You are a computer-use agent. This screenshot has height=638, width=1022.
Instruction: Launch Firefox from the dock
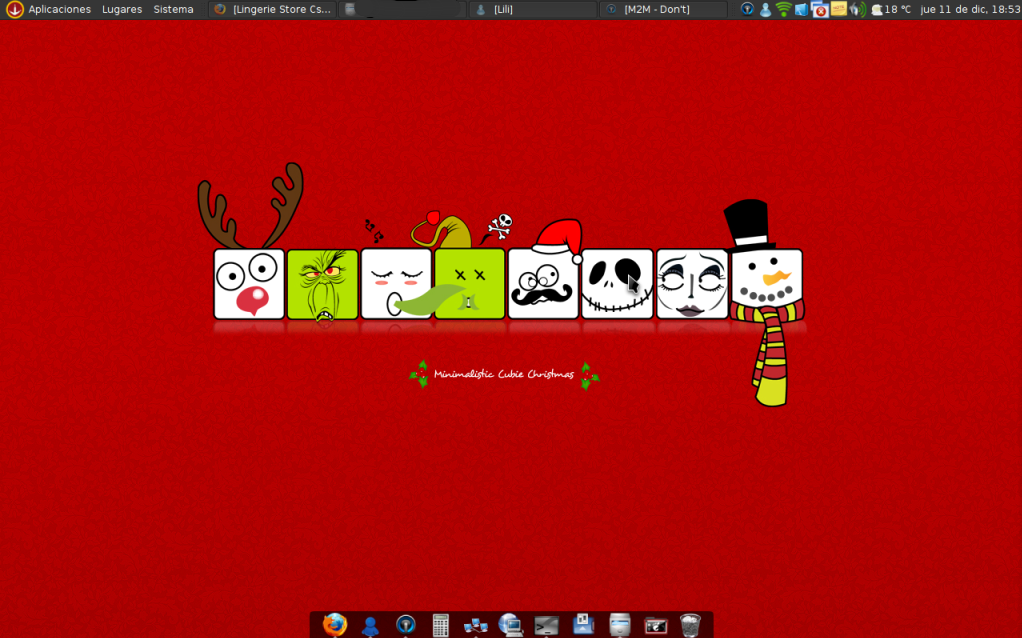(x=334, y=625)
